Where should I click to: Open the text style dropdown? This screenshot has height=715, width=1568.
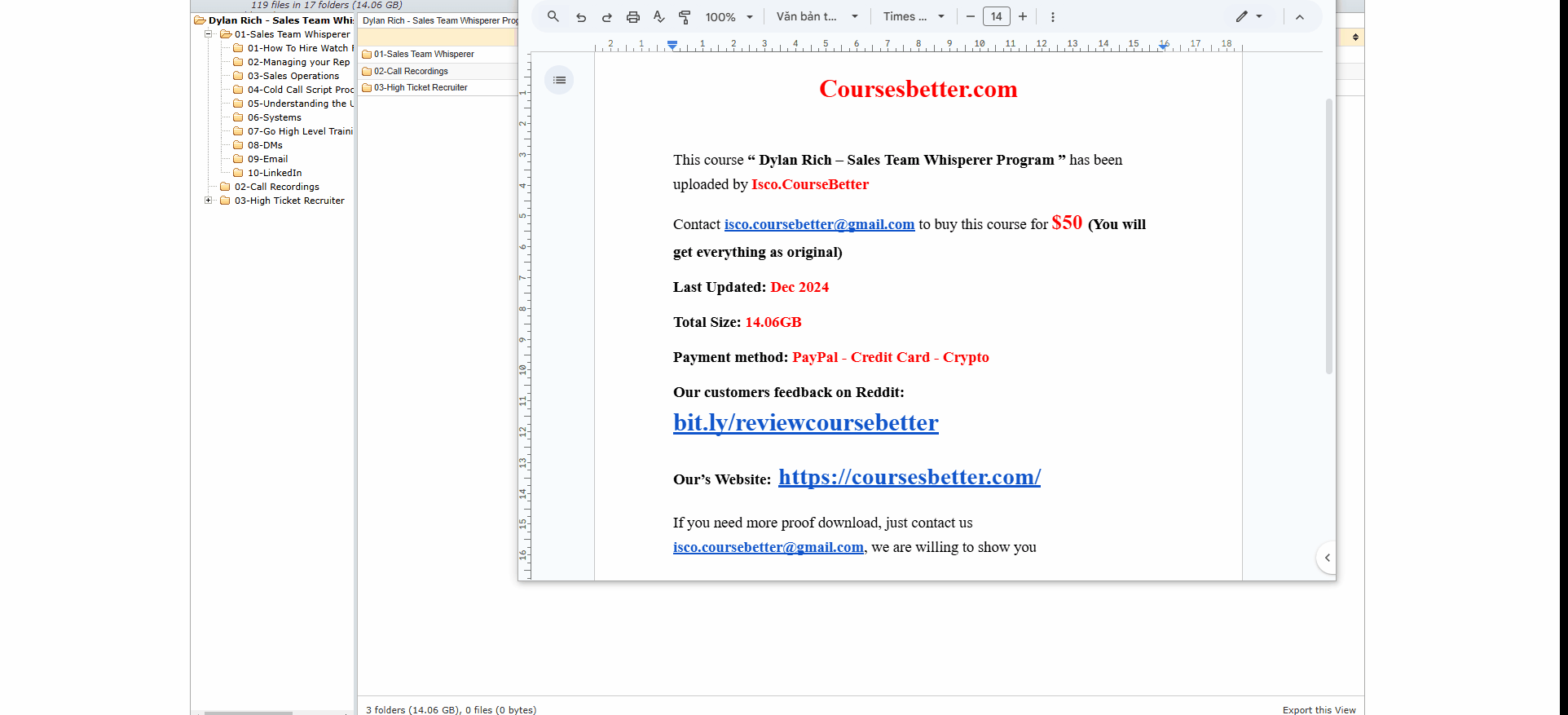tap(817, 17)
